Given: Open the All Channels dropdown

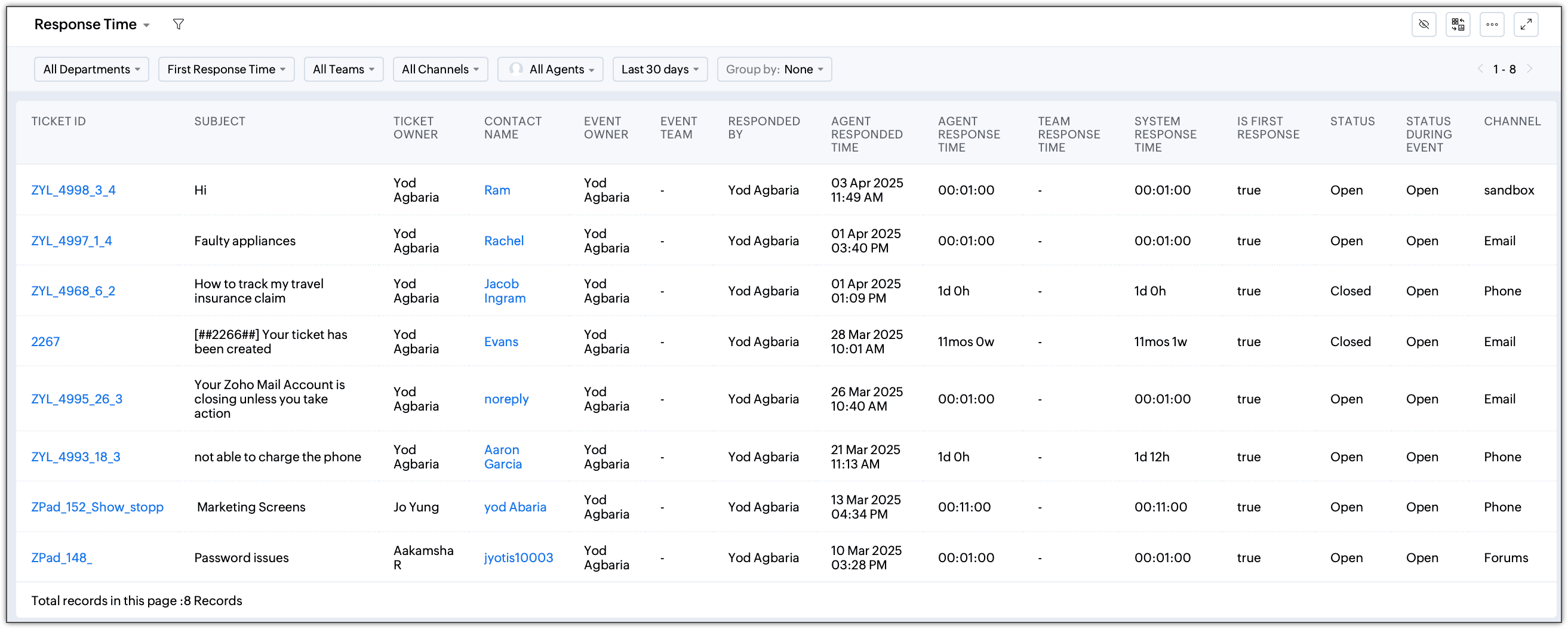Looking at the screenshot, I should pyautogui.click(x=440, y=69).
